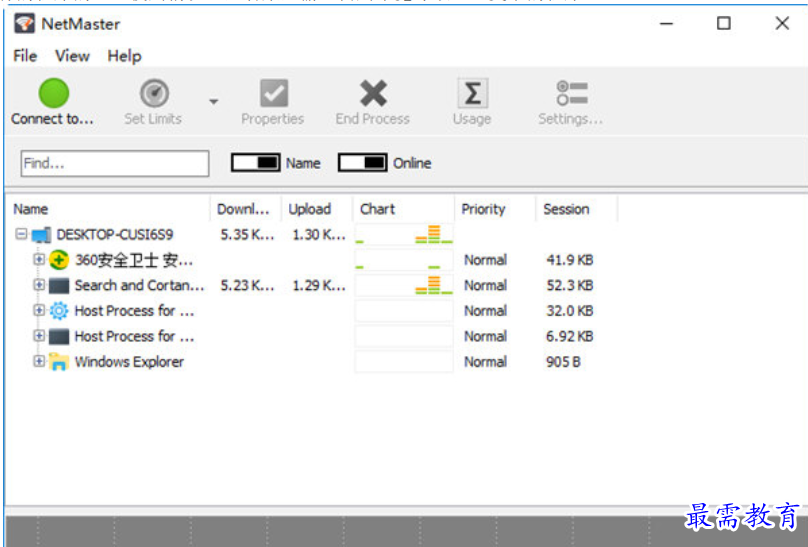The image size is (808, 547).
Task: Open the Set Limits dropdown arrow
Action: (213, 101)
